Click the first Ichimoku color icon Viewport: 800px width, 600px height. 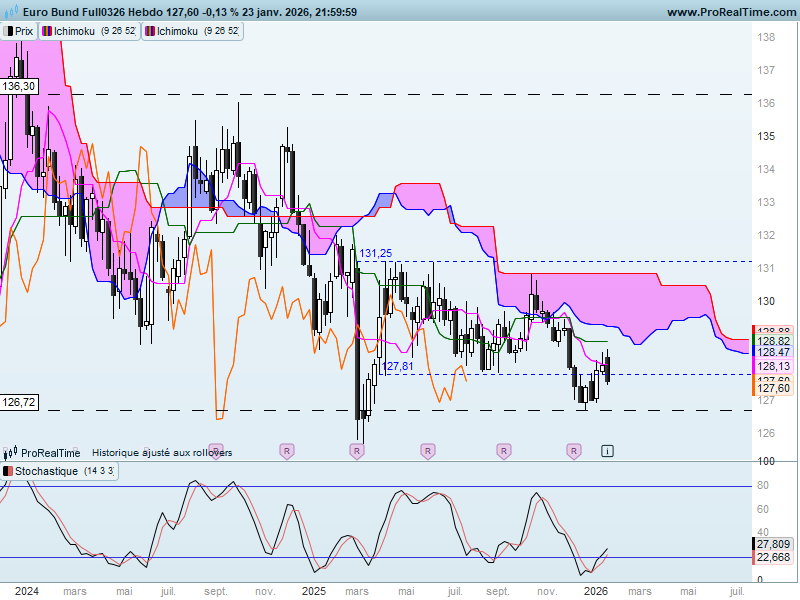tap(47, 31)
